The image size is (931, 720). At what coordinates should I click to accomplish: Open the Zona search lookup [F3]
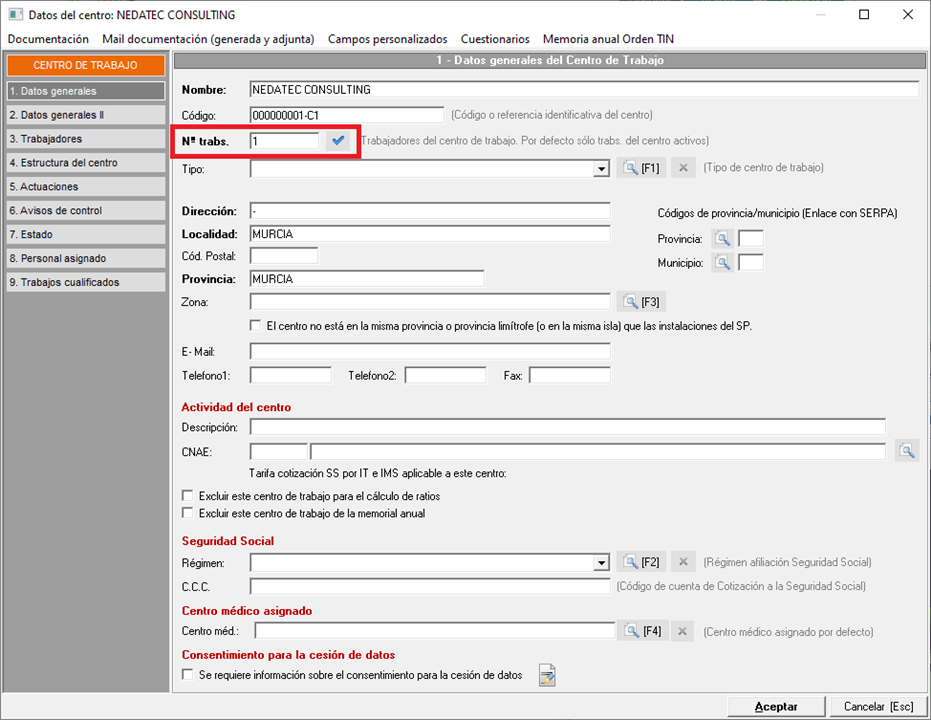click(x=641, y=301)
